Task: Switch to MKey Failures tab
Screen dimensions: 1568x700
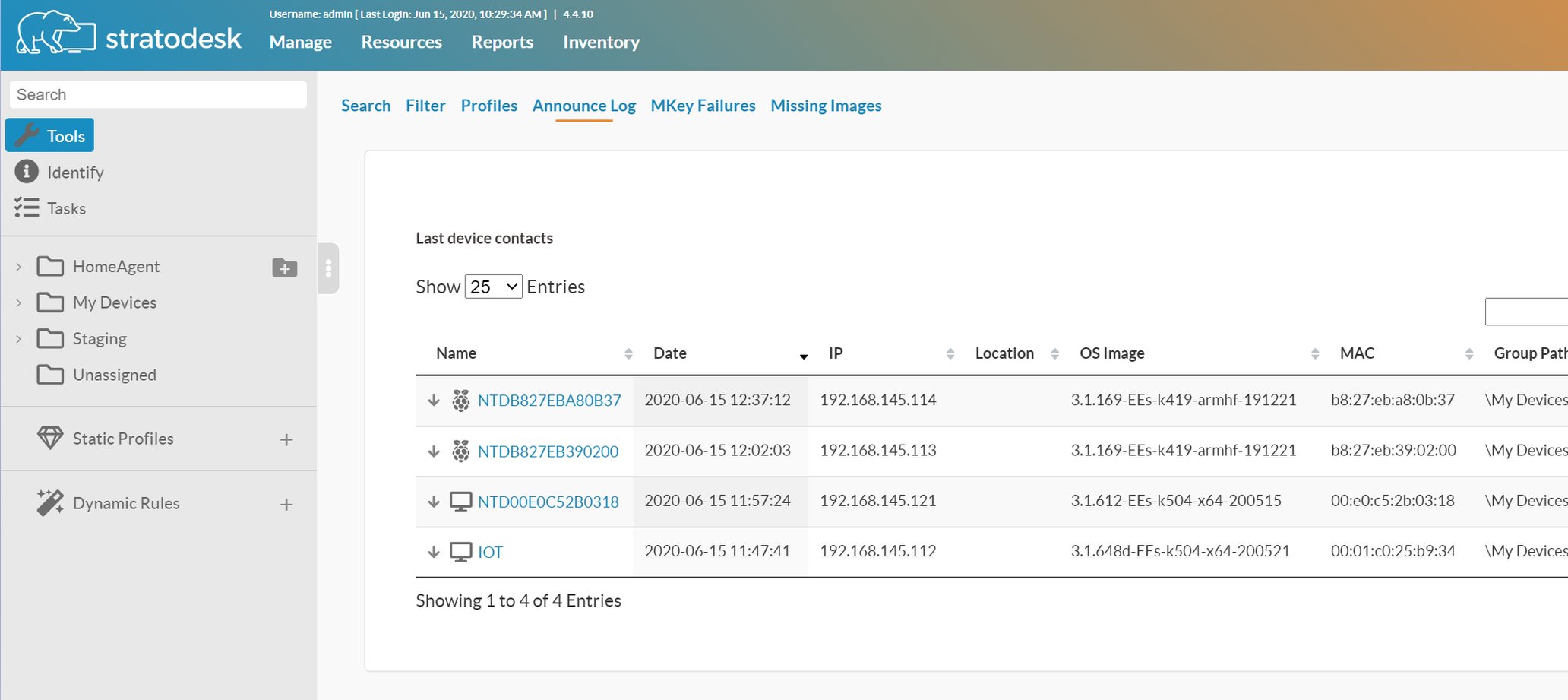Action: pos(703,106)
